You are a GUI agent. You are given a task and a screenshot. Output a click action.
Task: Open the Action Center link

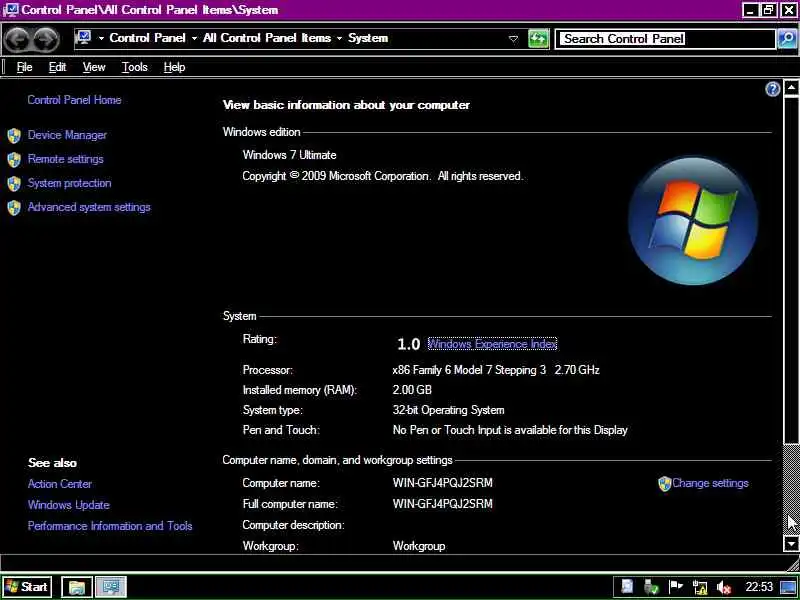click(60, 484)
